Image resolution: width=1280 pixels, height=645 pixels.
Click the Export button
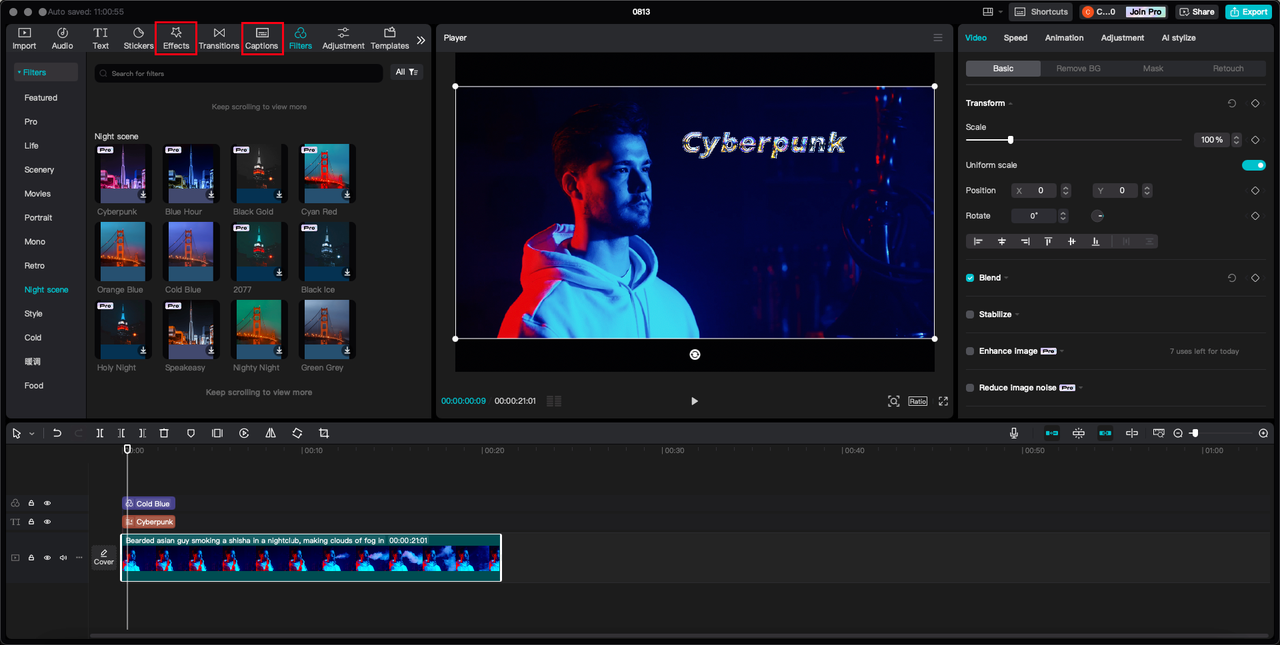[1248, 12]
